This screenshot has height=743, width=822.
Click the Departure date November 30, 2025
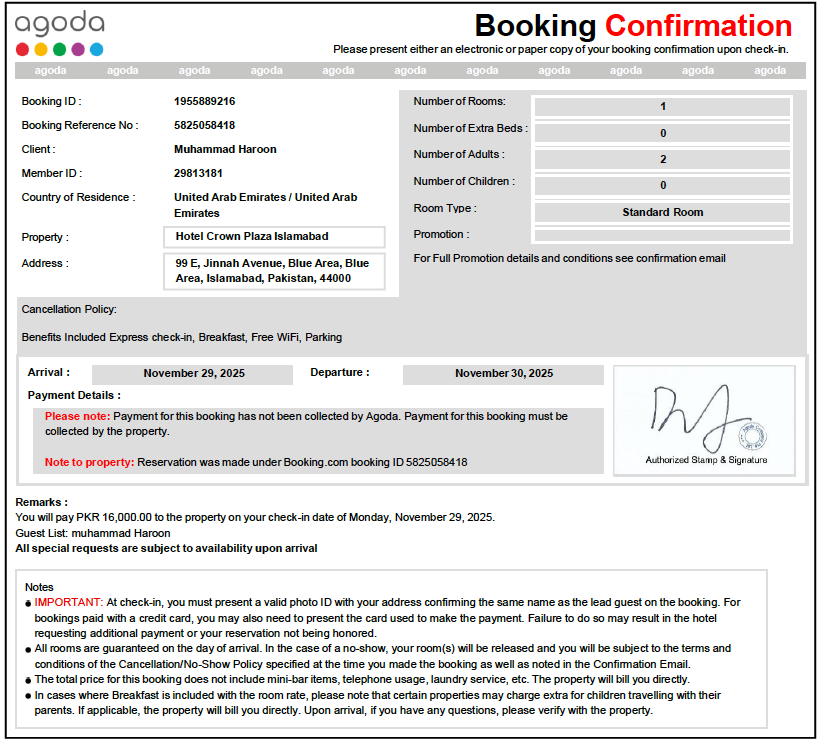coord(503,374)
